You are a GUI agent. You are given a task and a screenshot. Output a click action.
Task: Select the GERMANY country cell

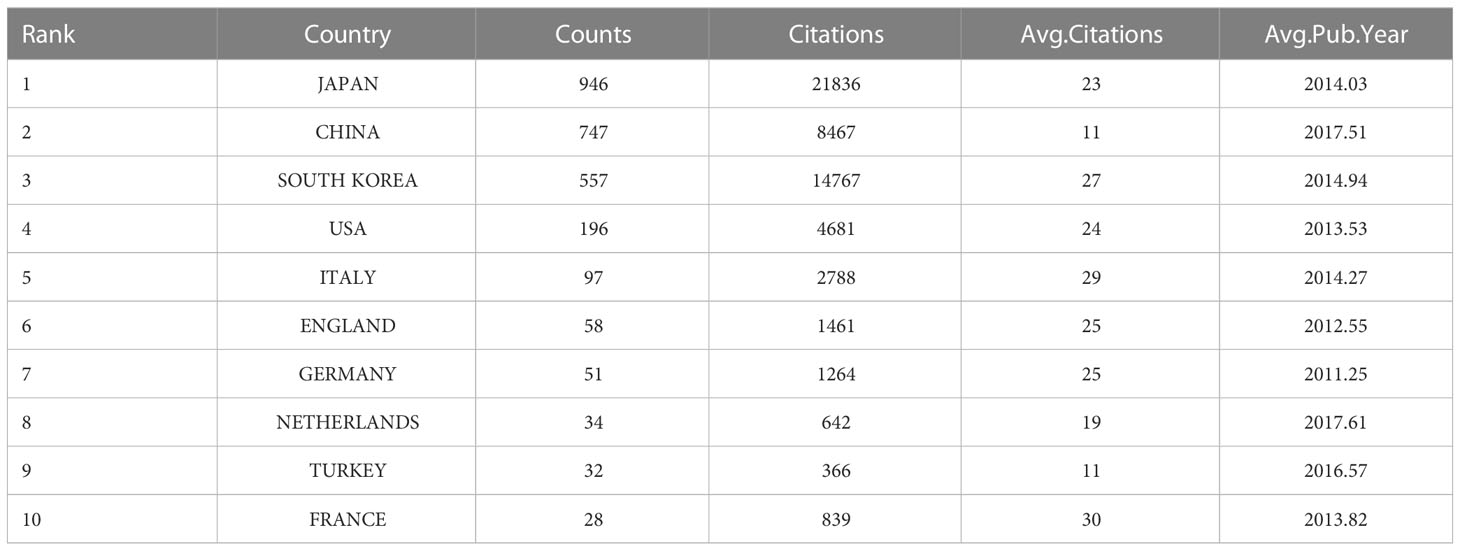(x=347, y=374)
